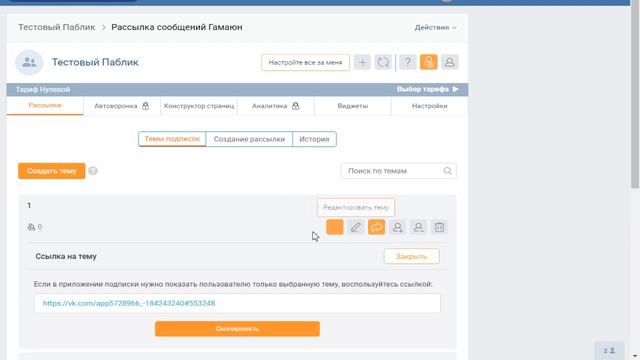640x360 pixels.
Task: Click the Тариф Нулевой label
Action: click(43, 89)
